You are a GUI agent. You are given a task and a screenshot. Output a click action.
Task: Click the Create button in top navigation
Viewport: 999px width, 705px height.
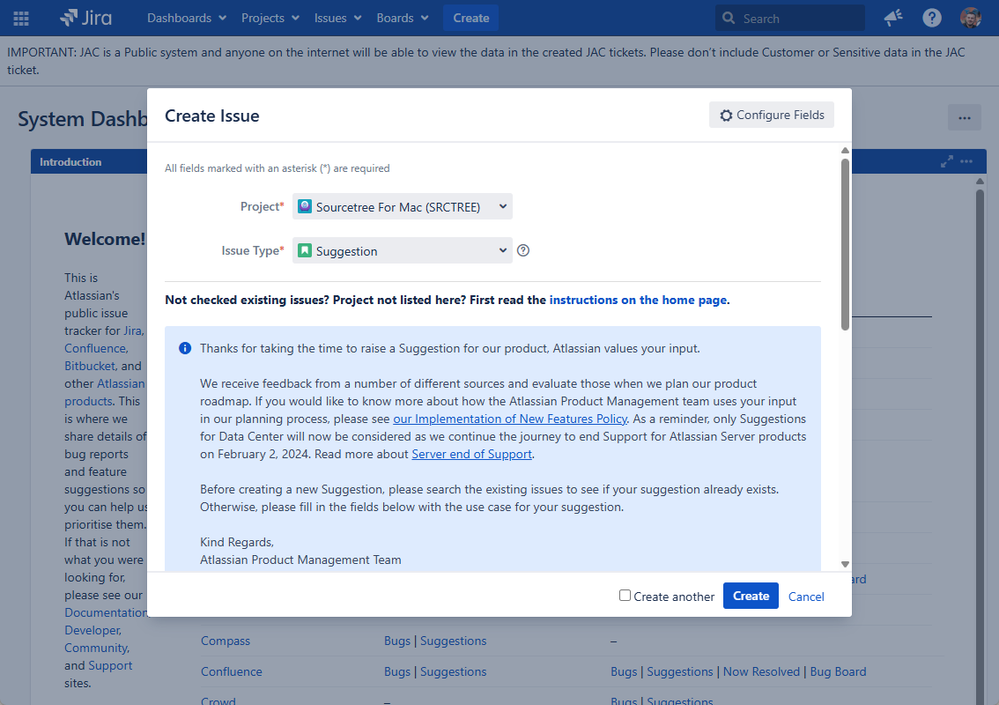(x=471, y=18)
